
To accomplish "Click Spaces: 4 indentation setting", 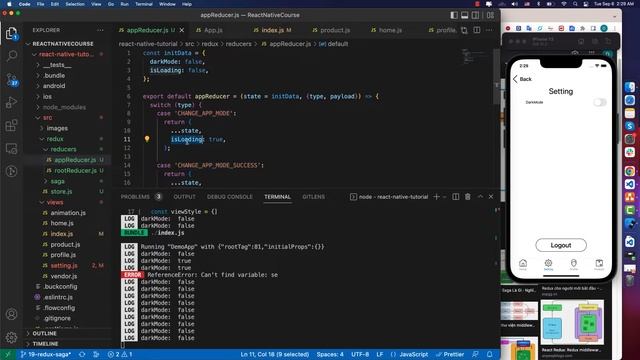I will pos(330,354).
